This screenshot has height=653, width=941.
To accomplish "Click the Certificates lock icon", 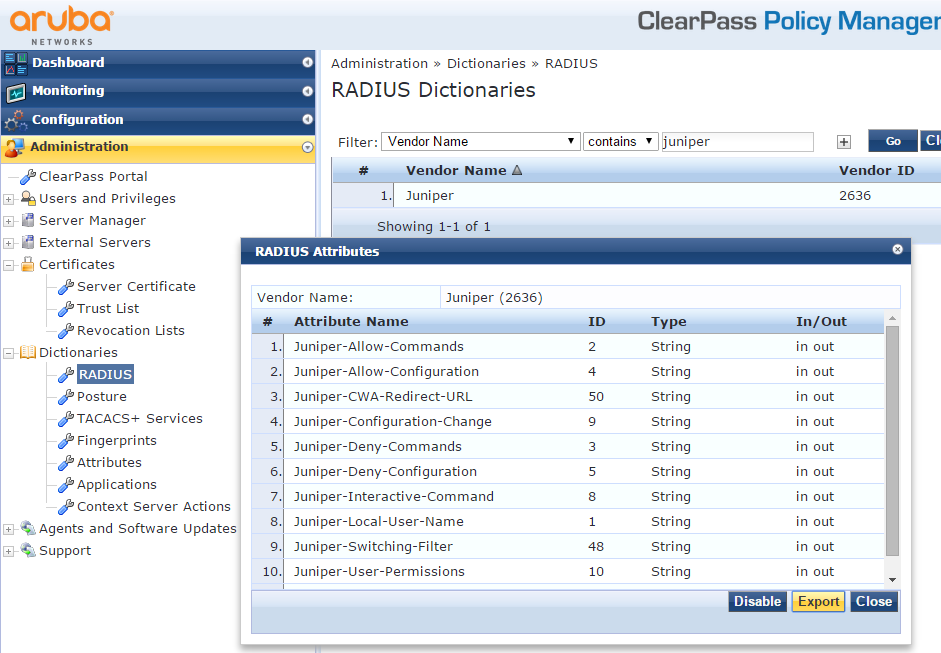I will pyautogui.click(x=28, y=264).
